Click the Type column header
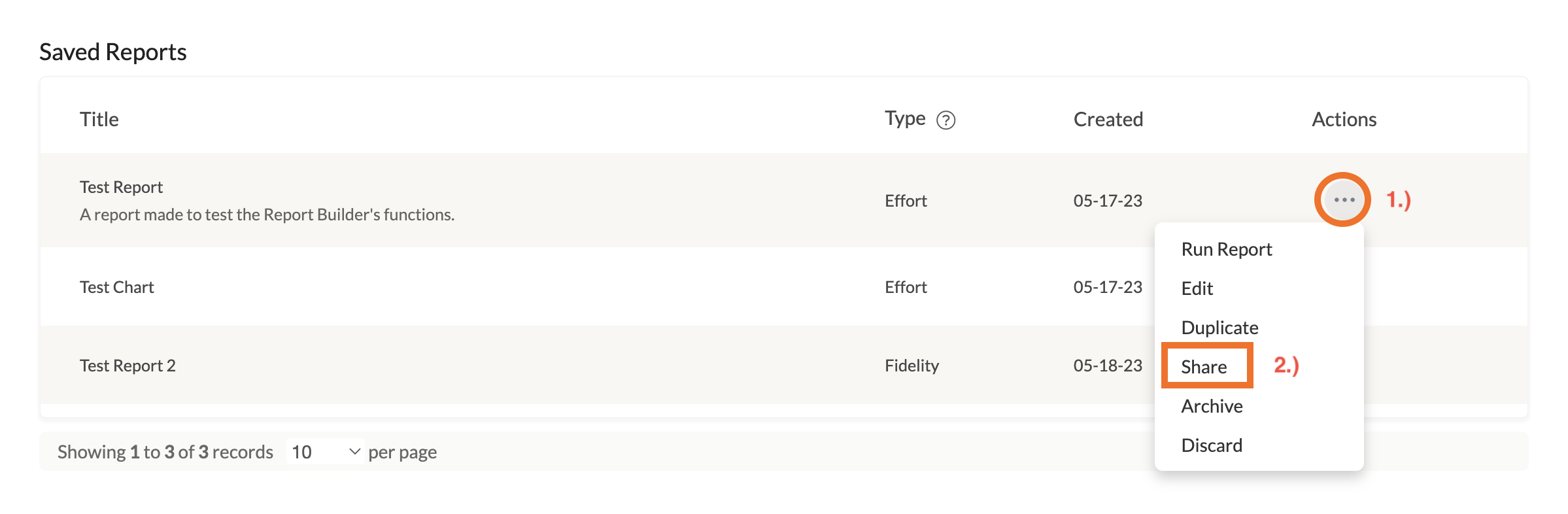Viewport: 1568px width, 514px height. [905, 118]
